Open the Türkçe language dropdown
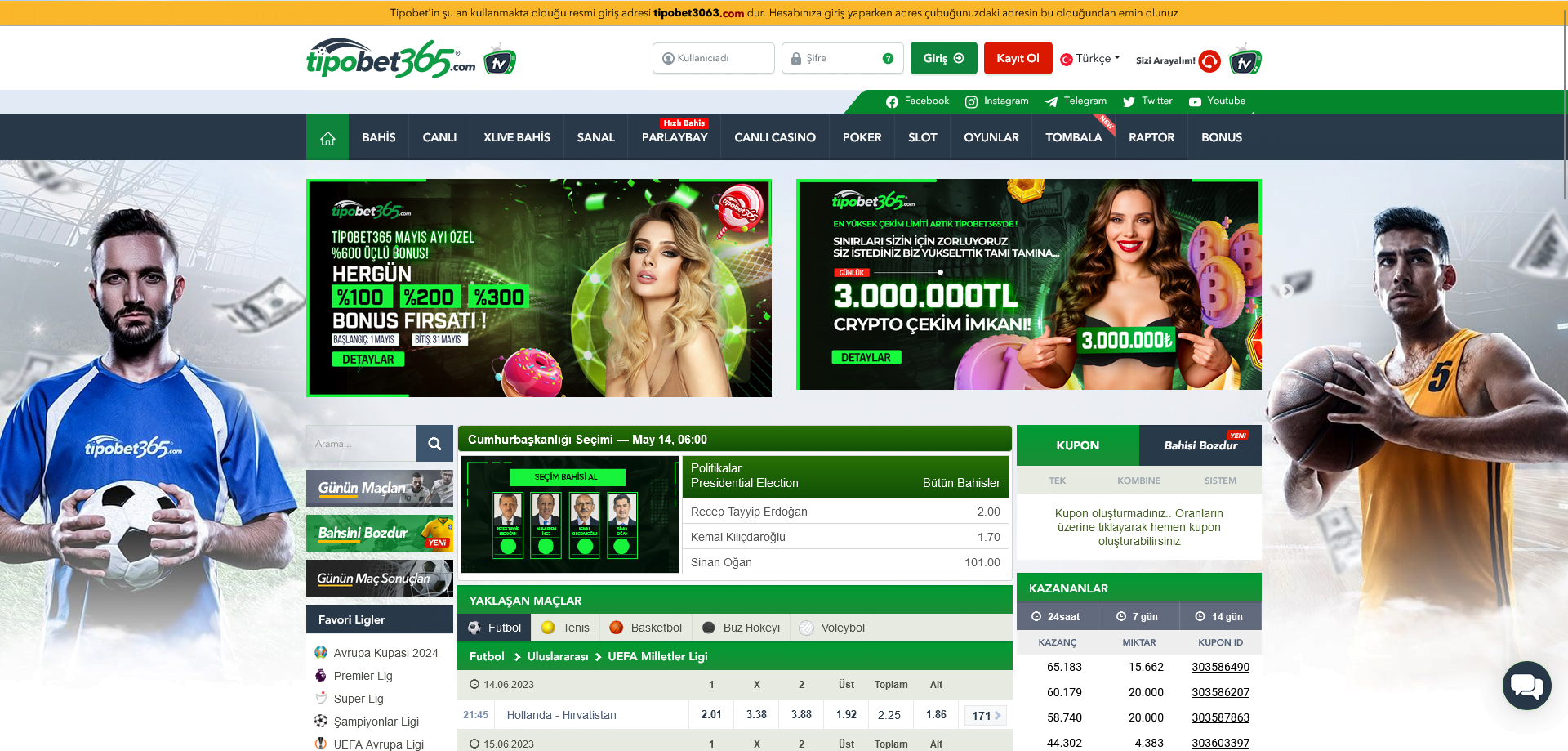Viewport: 1568px width, 751px height. 1090,59
